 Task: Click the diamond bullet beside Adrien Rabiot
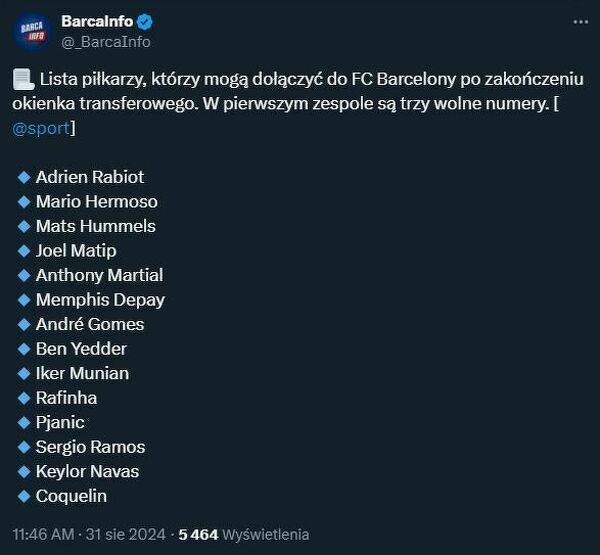[x=24, y=177]
